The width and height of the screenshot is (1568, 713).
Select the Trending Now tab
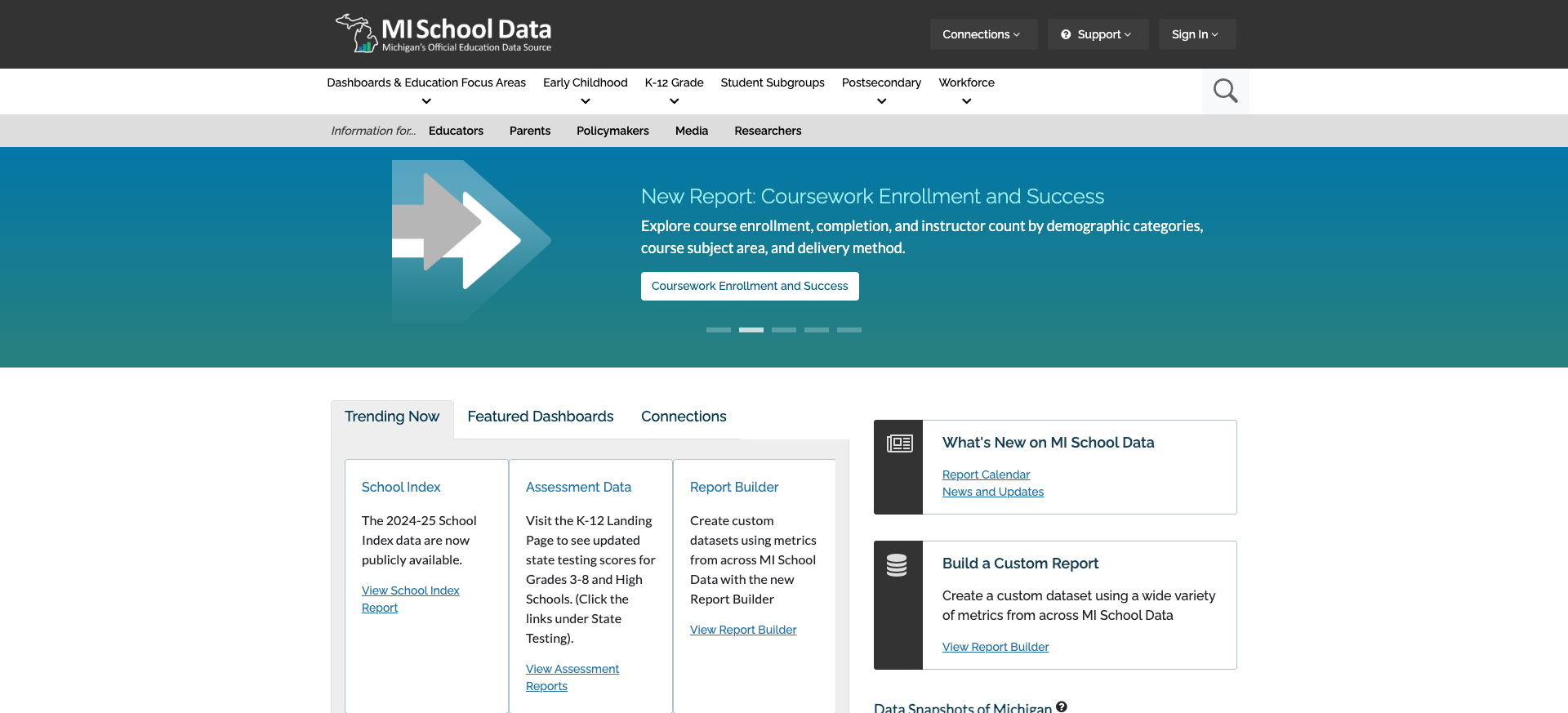392,417
